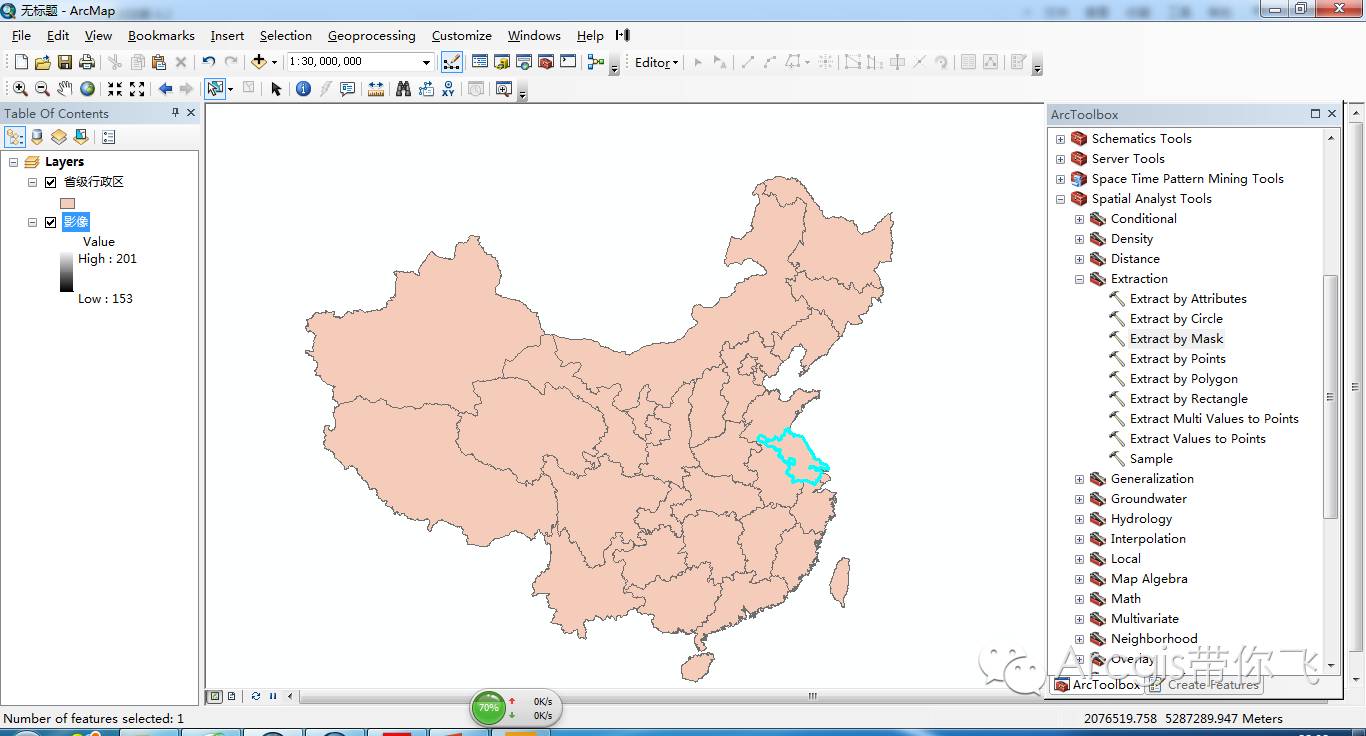The width and height of the screenshot is (1366, 736).
Task: Expand the Interpolation toolset
Action: pos(1079,539)
